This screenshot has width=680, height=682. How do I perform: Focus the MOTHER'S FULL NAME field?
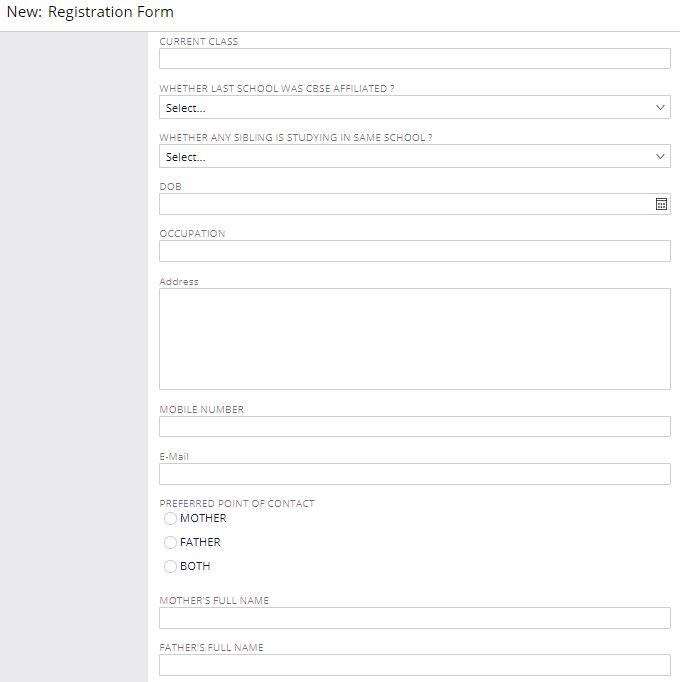click(x=415, y=618)
